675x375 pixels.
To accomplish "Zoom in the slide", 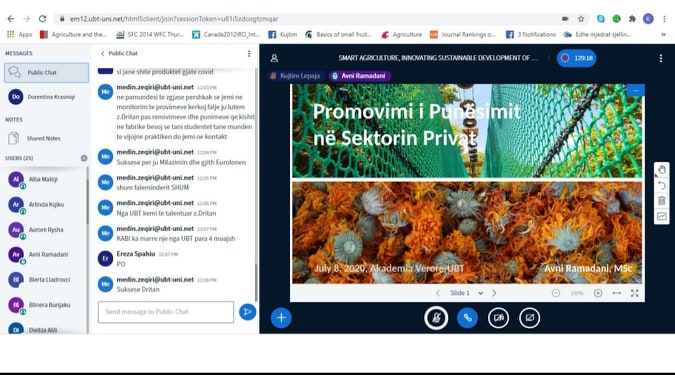I will [x=598, y=293].
